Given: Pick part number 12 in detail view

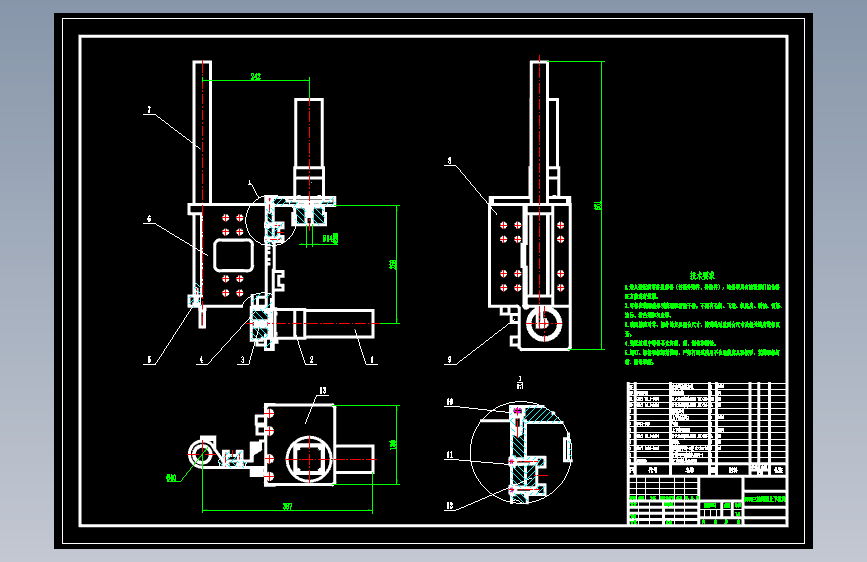Looking at the screenshot, I should tap(450, 505).
